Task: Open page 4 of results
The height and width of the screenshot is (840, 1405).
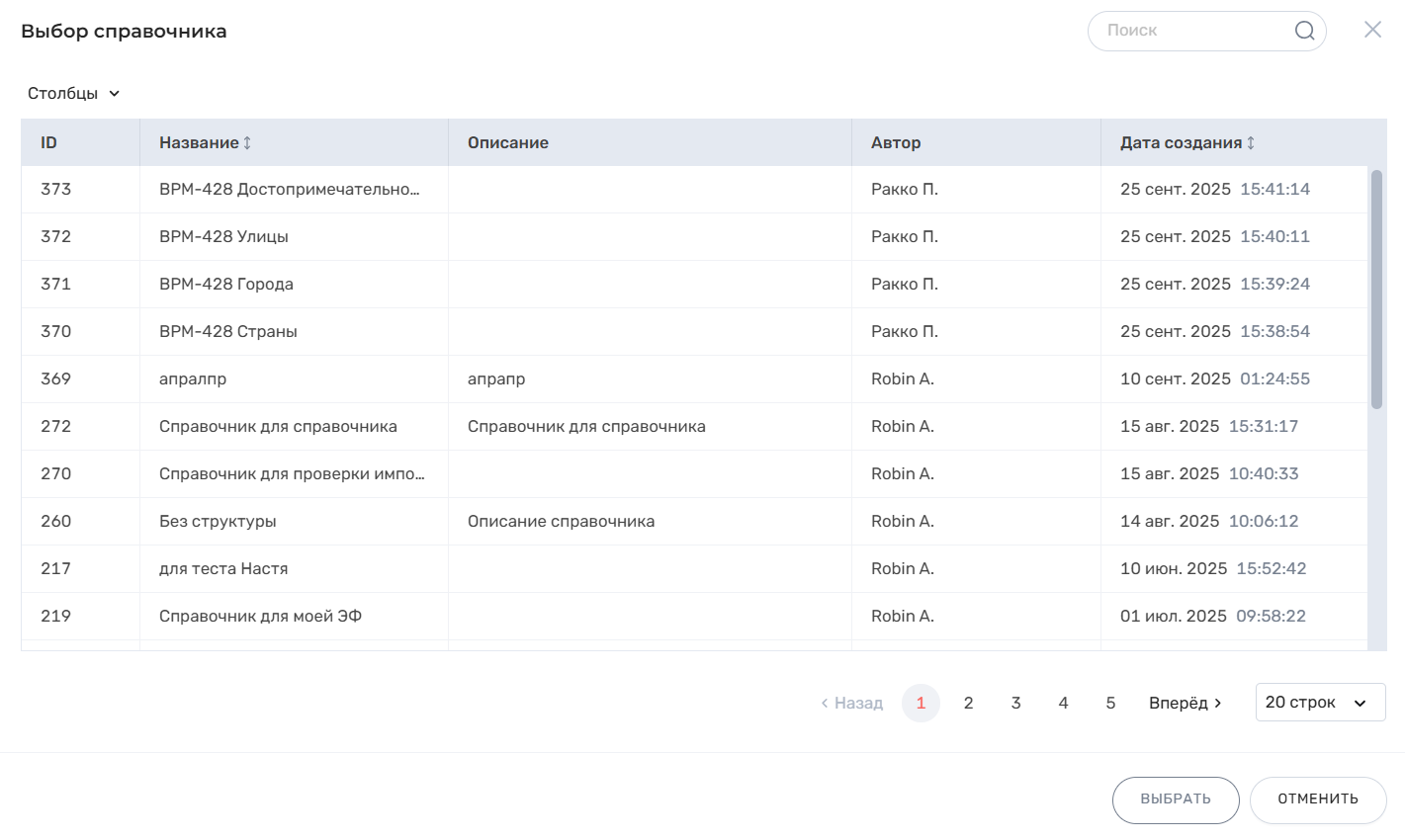Action: click(x=1063, y=703)
